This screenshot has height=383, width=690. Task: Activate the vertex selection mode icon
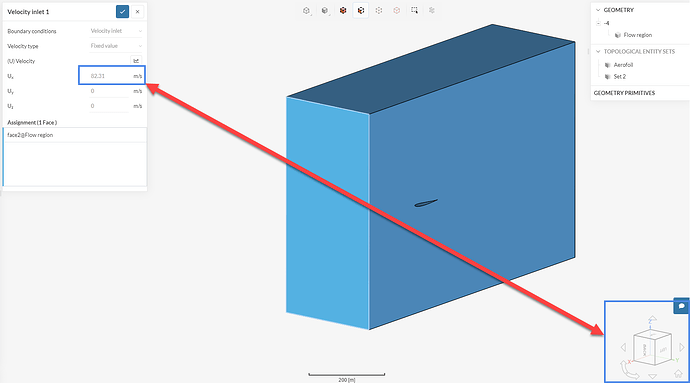396,11
